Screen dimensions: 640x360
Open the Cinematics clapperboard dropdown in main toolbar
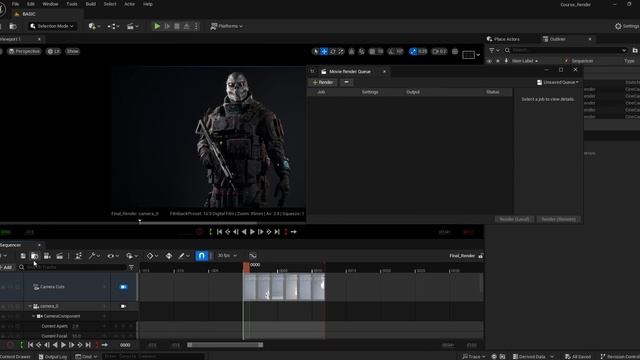pos(133,26)
